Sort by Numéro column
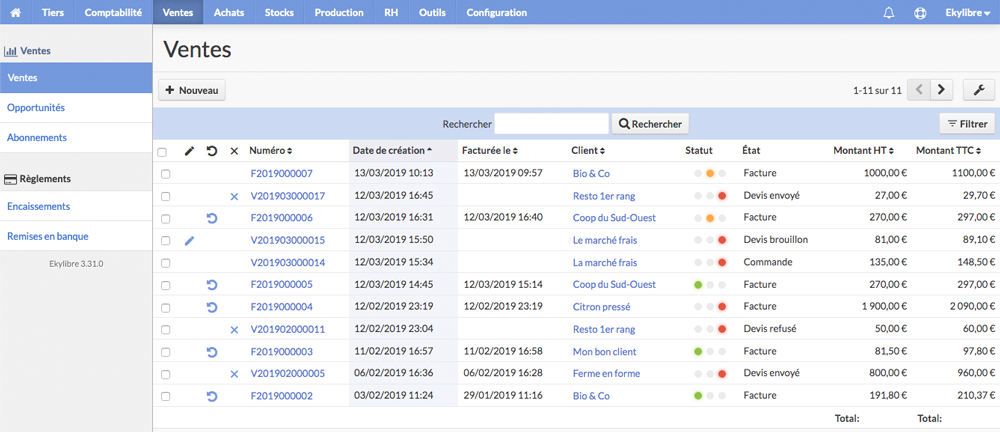This screenshot has width=1000, height=432. point(270,151)
